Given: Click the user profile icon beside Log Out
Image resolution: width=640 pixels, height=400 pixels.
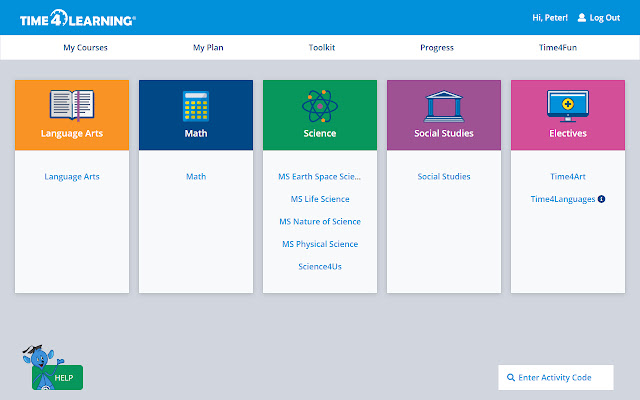Looking at the screenshot, I should pyautogui.click(x=582, y=18).
